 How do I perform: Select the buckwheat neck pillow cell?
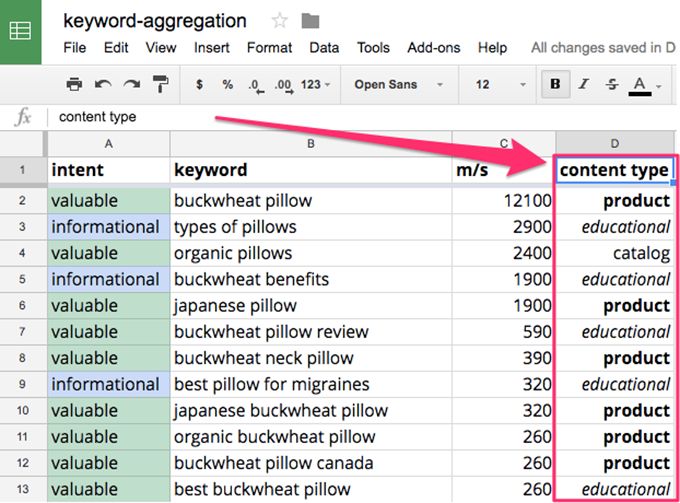tap(311, 358)
